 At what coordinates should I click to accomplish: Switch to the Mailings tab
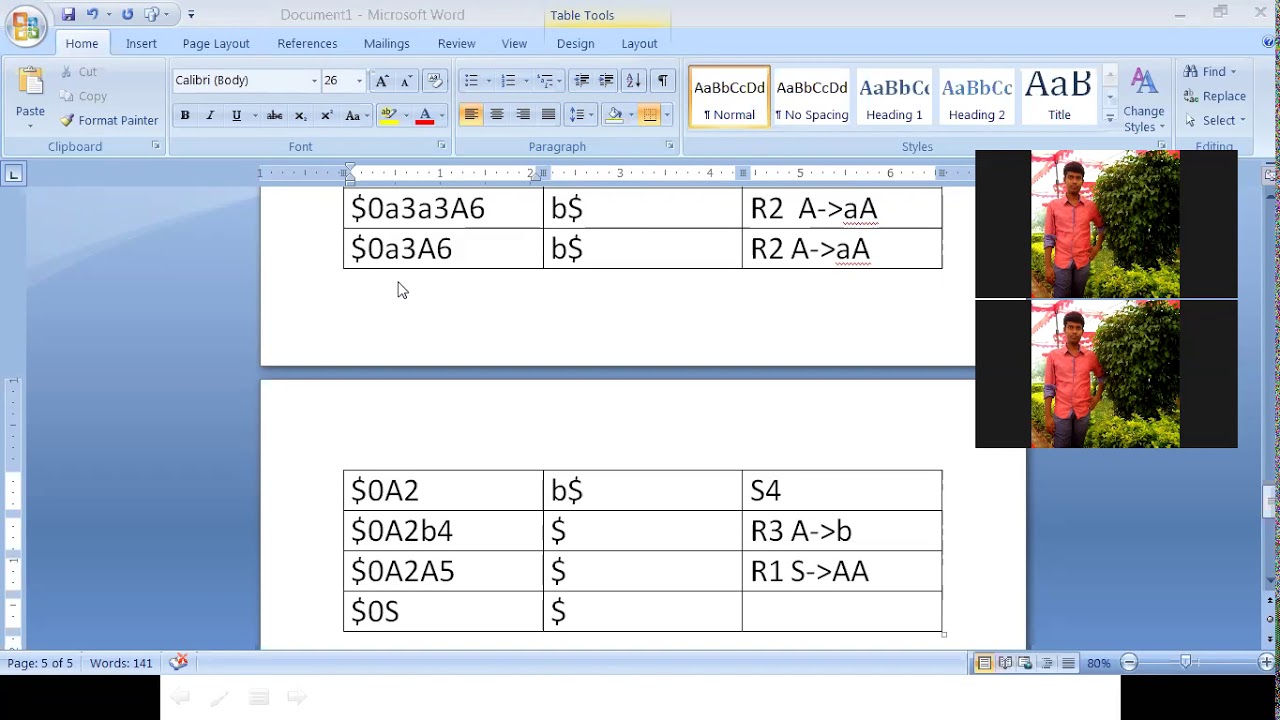[386, 43]
